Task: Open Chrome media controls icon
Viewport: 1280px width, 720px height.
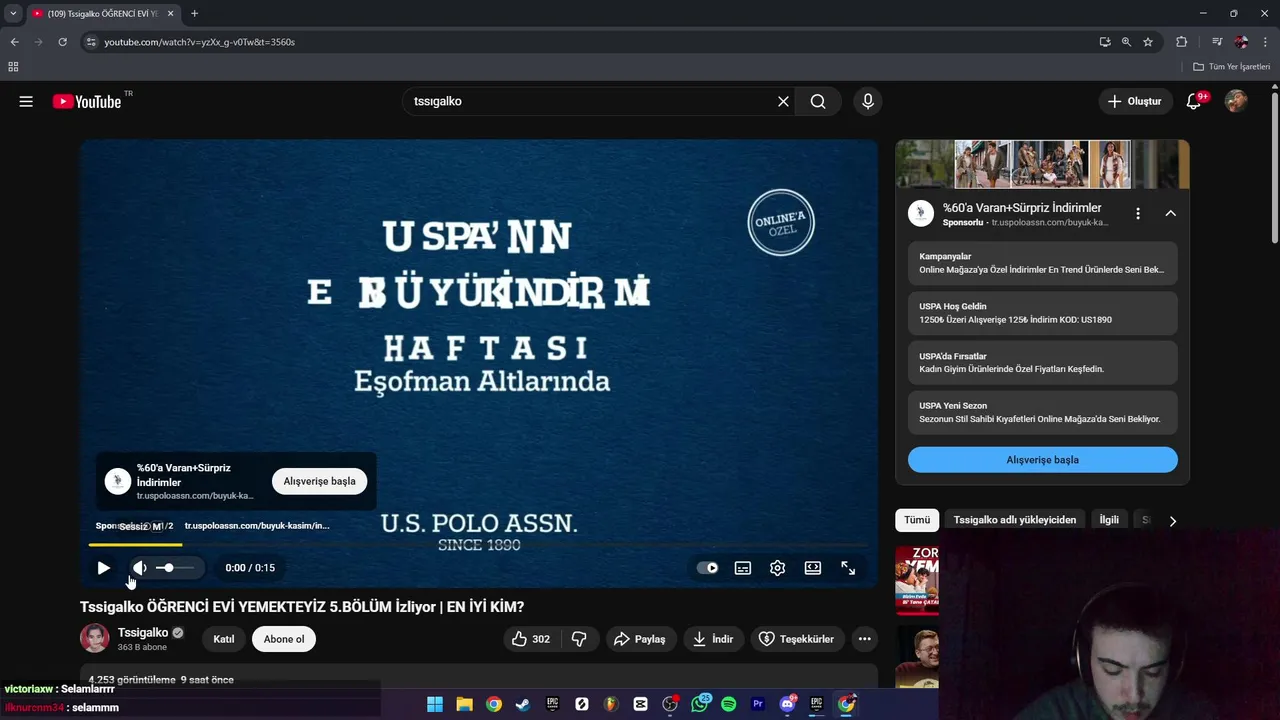Action: 1217,42
